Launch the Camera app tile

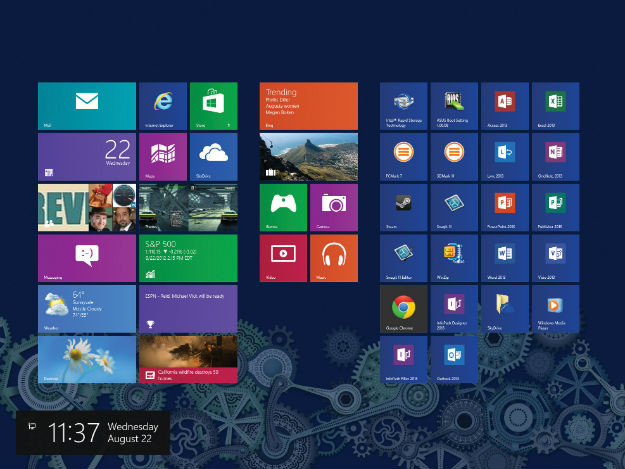click(333, 207)
